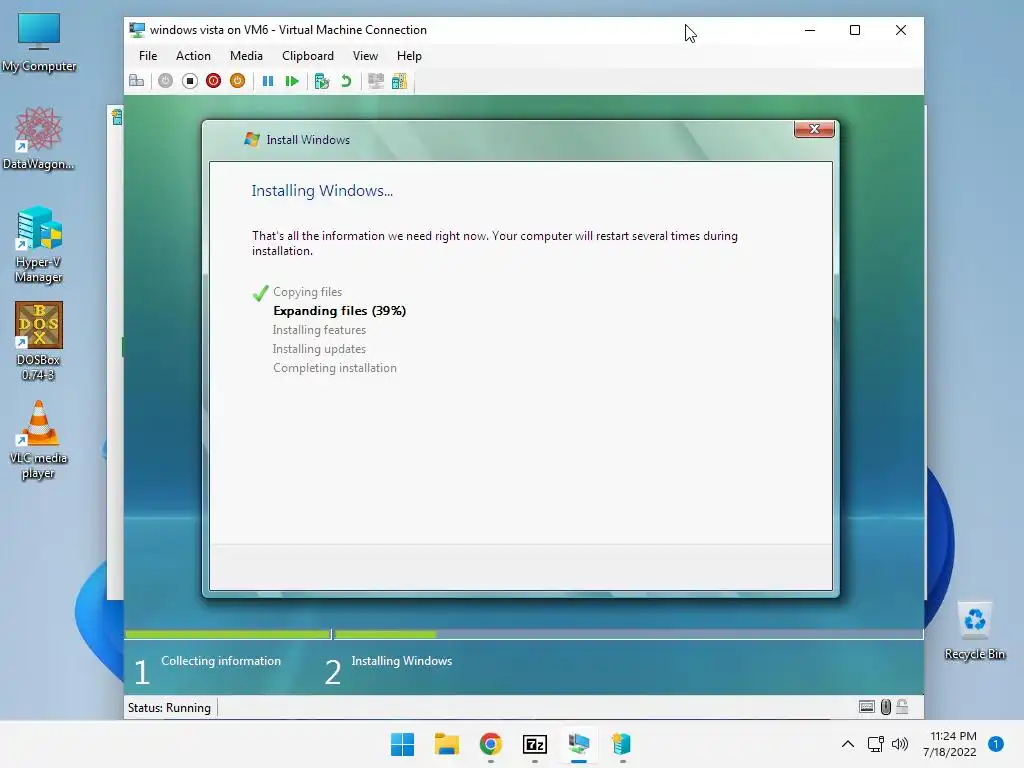Screen dimensions: 1024x768
Task: Click the greyed-out enhanced session icon
Action: pos(376,81)
